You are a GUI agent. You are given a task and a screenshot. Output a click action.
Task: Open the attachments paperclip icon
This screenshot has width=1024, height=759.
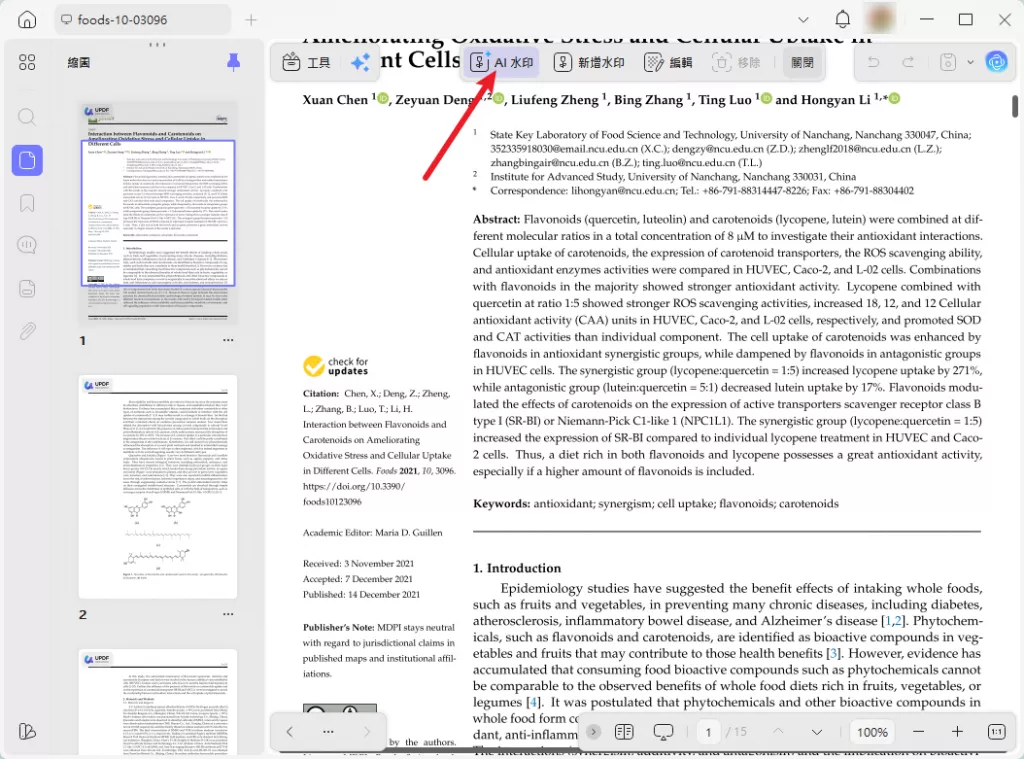point(27,331)
